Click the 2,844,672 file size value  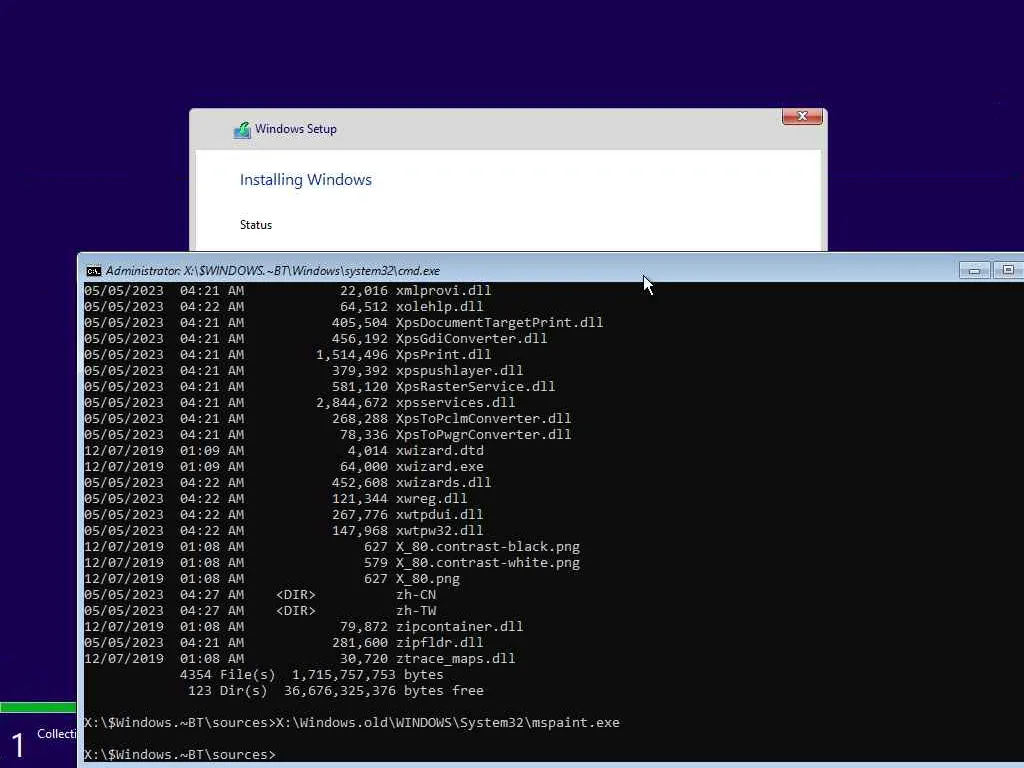[x=352, y=402]
